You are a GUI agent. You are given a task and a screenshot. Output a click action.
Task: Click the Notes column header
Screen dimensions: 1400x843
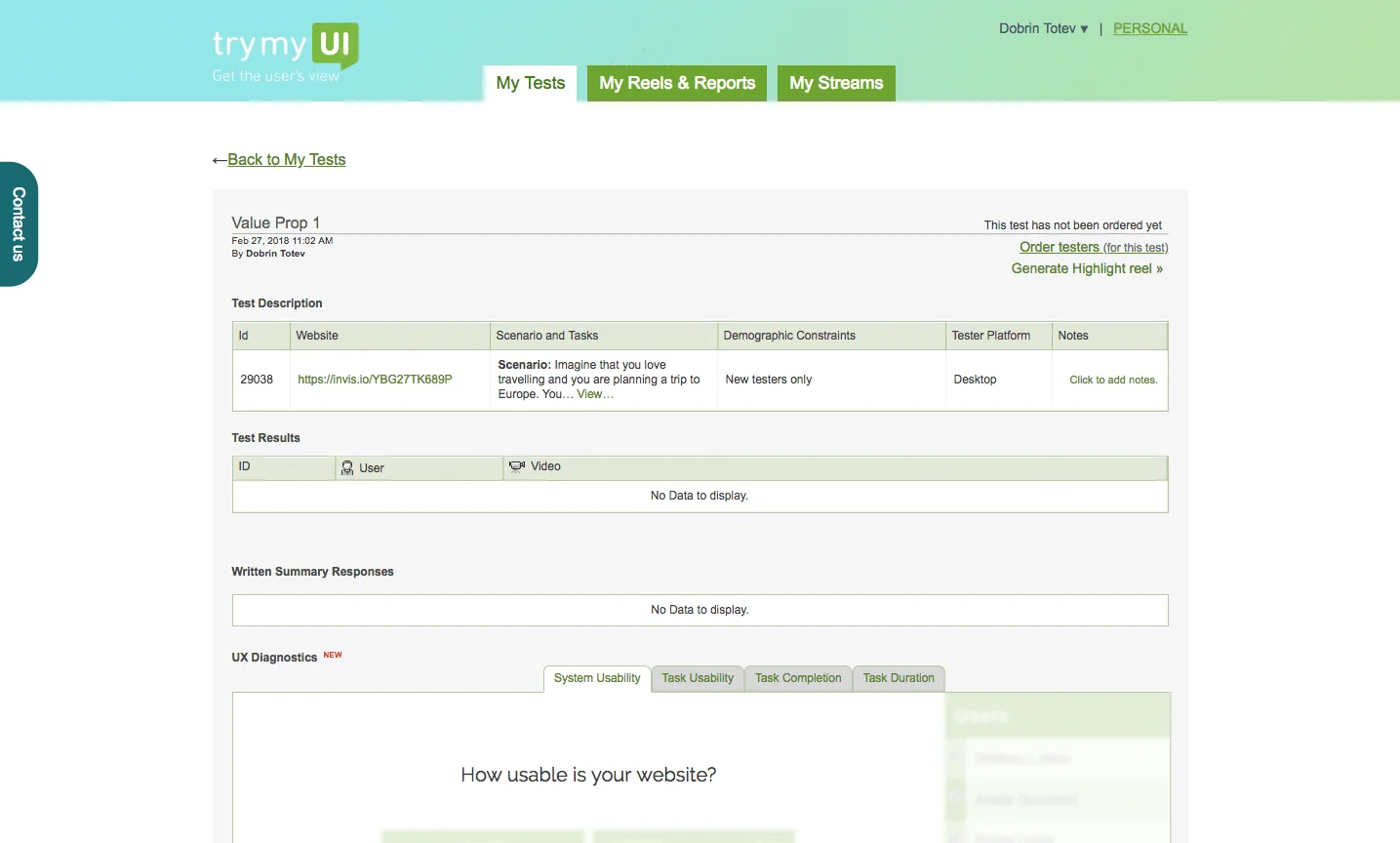coord(1109,336)
